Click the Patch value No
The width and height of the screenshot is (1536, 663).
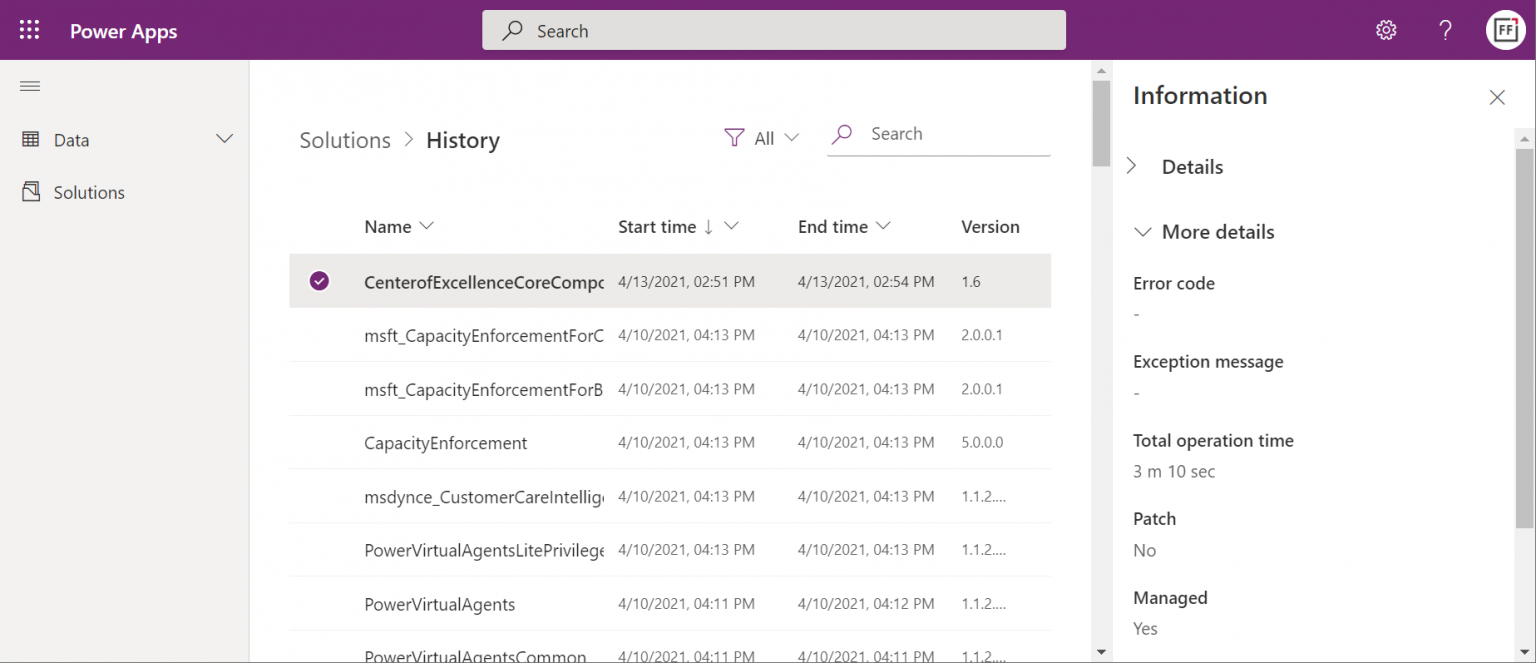[1145, 550]
